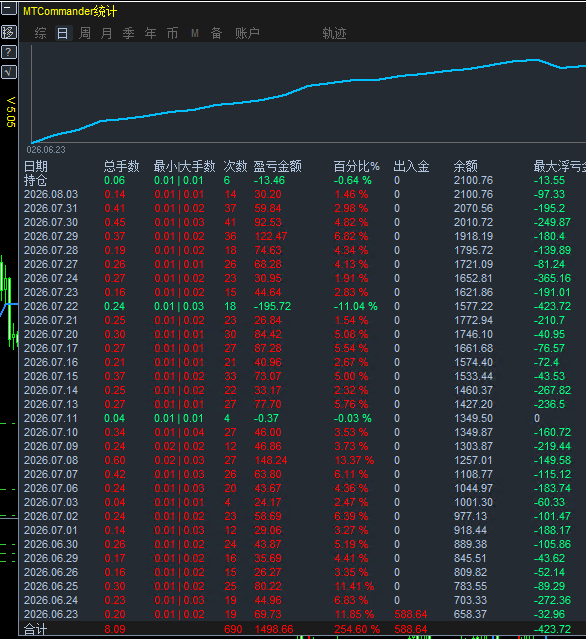Select the 2026.06.23 date row
Image resolution: width=586 pixels, height=639 pixels.
pyautogui.click(x=51, y=615)
